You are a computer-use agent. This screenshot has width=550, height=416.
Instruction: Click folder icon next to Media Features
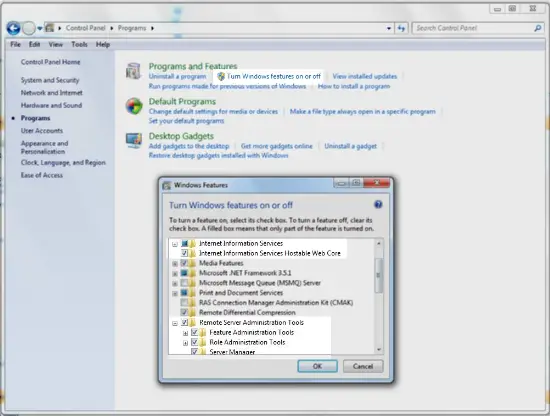[x=193, y=263]
